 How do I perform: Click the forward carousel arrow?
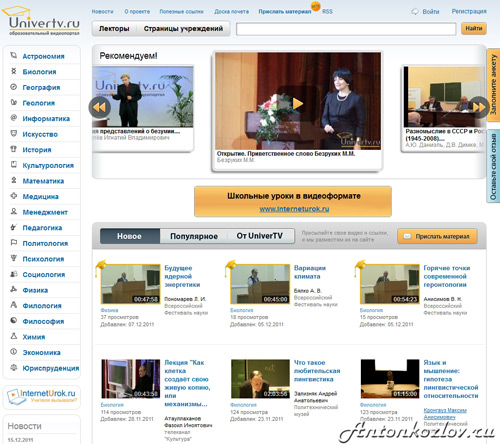coord(479,107)
